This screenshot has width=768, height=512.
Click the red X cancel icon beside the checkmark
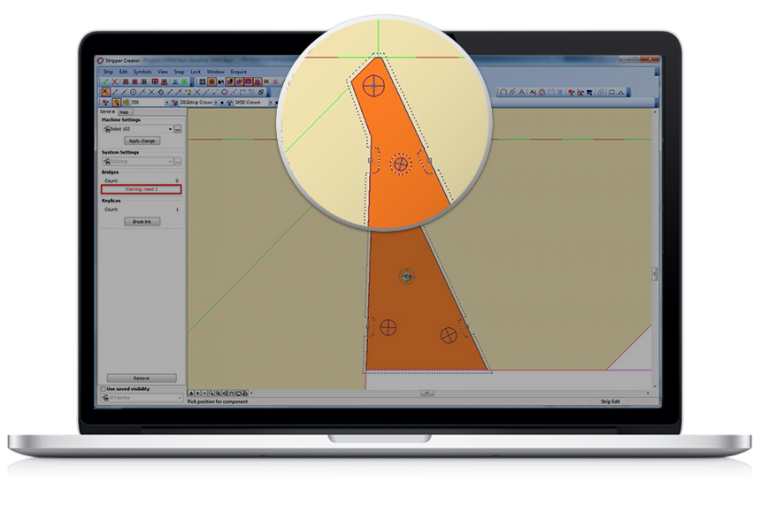pos(114,82)
